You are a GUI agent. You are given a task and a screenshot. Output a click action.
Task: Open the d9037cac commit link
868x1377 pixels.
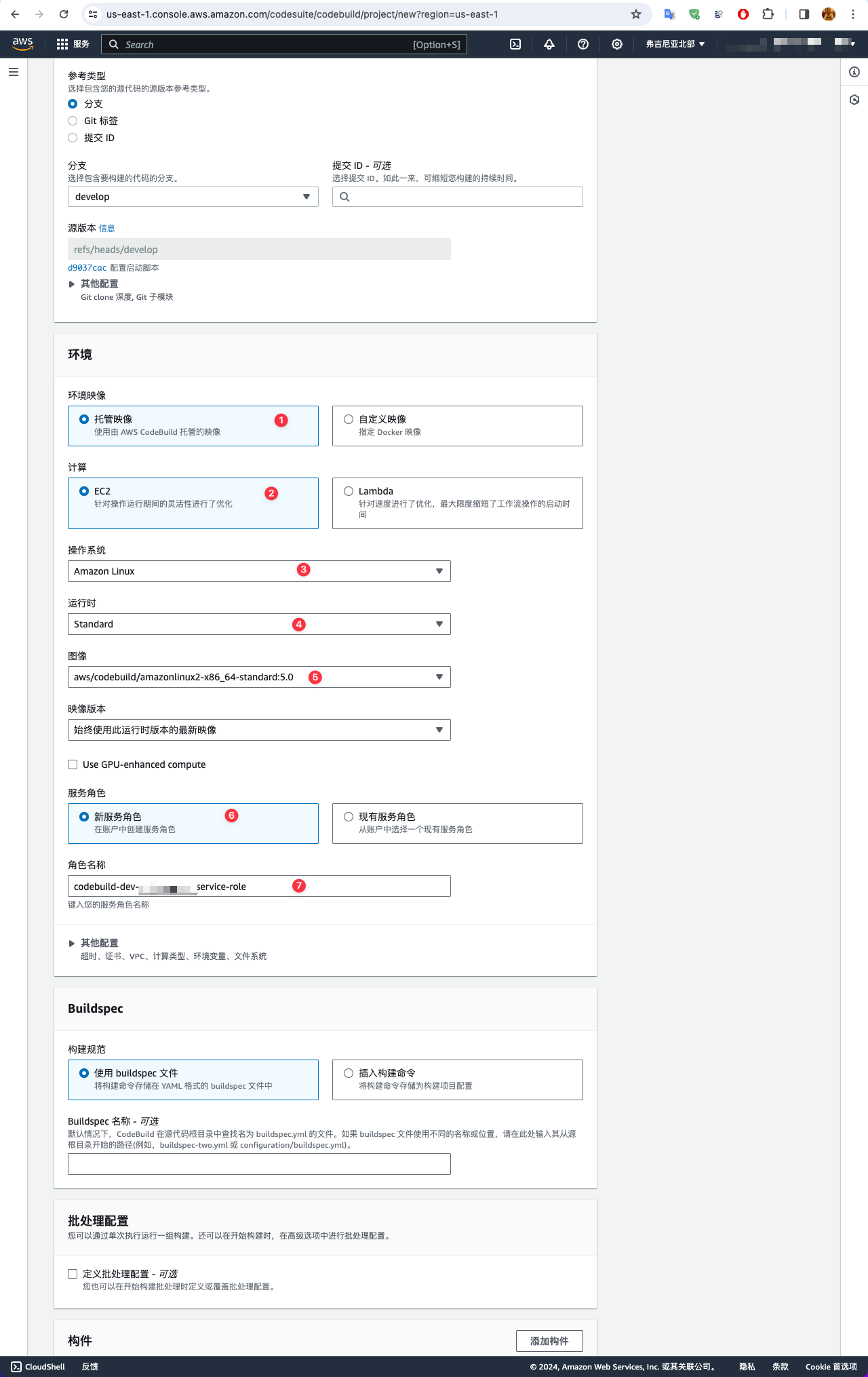pos(87,268)
